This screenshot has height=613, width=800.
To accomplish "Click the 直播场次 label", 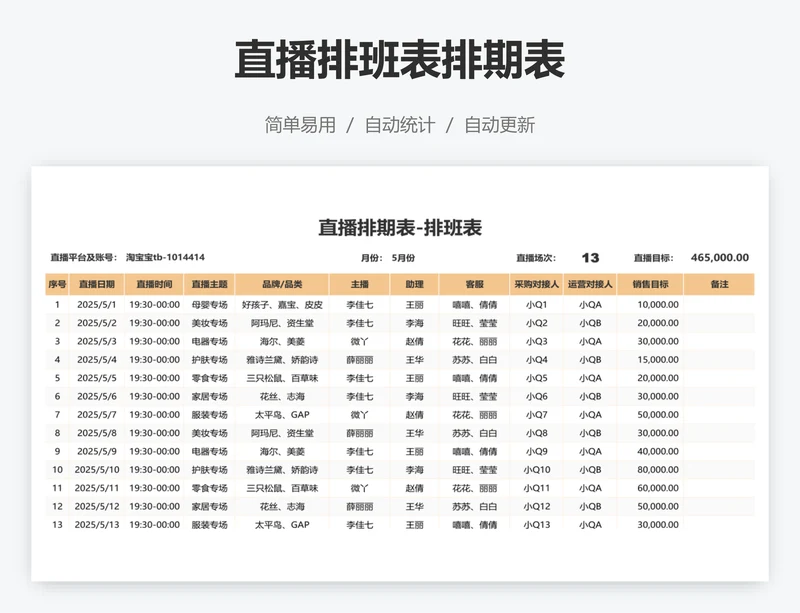I will (x=536, y=258).
